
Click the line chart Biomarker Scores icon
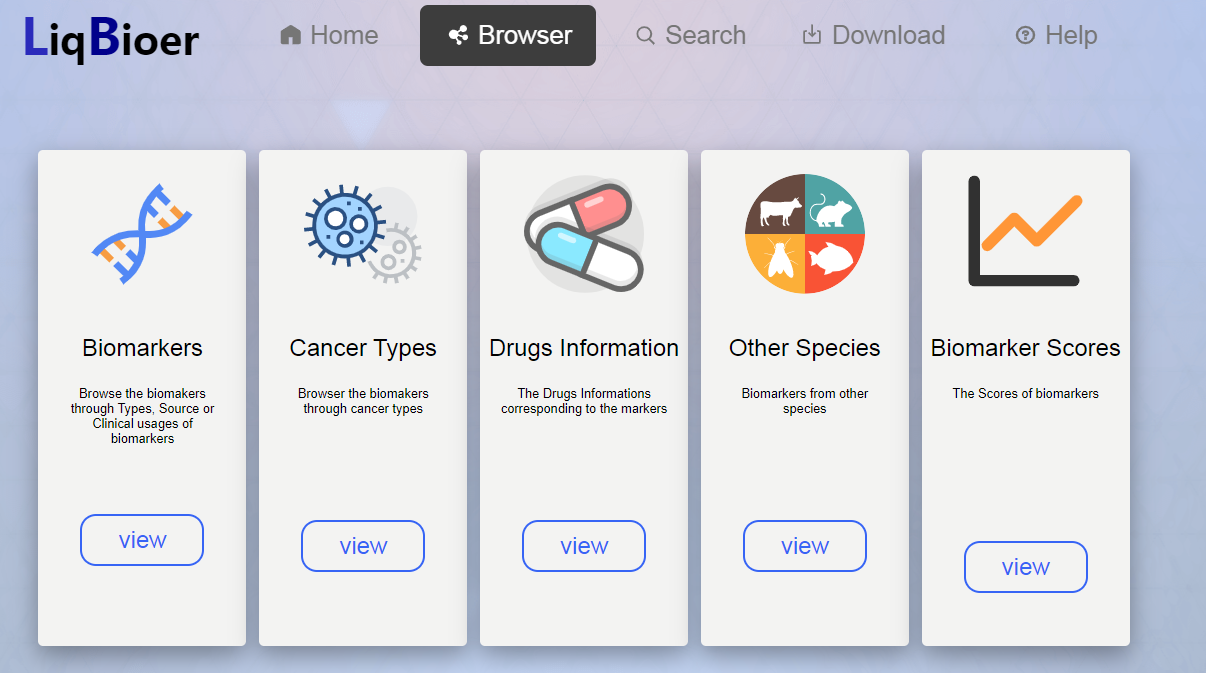click(1025, 231)
